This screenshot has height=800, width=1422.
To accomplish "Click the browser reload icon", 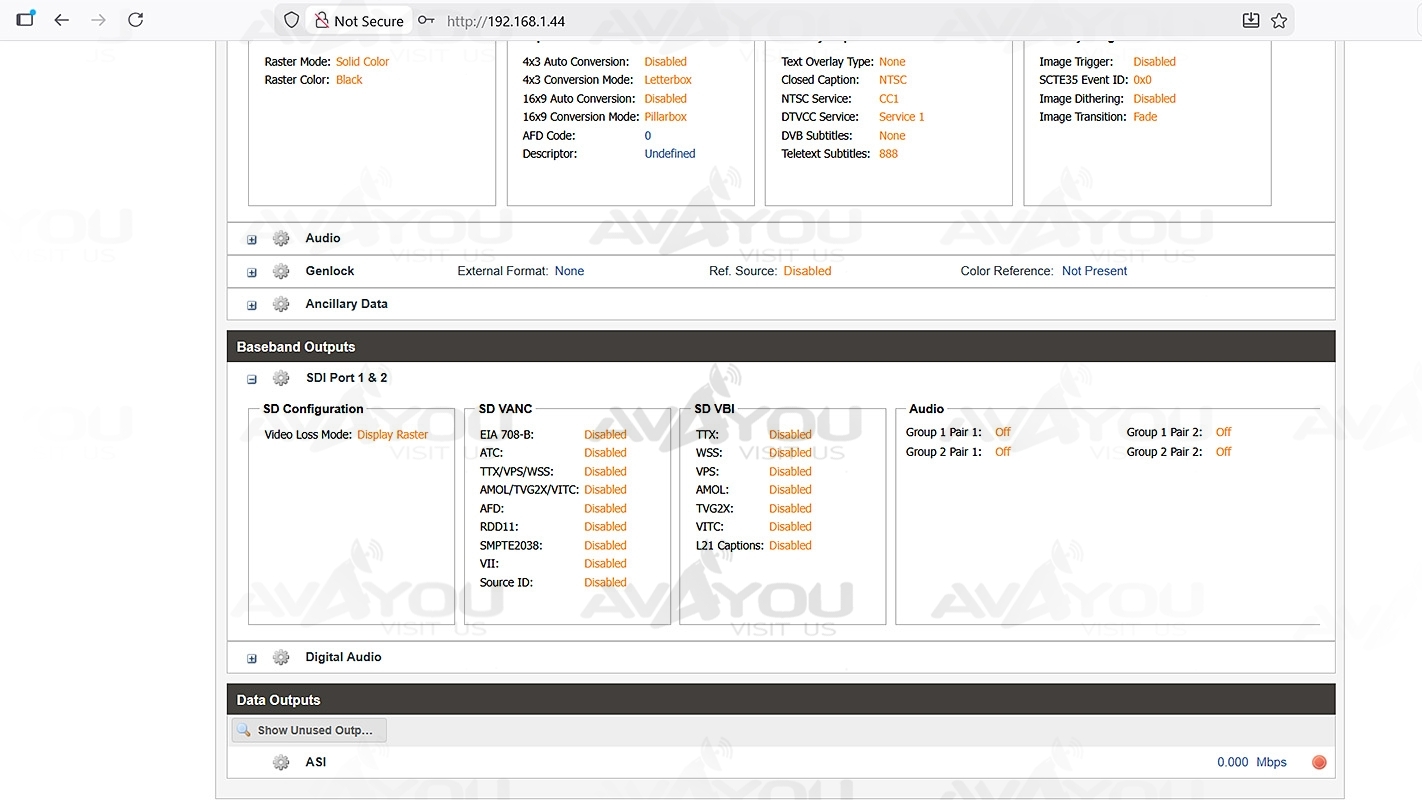I will click(136, 20).
